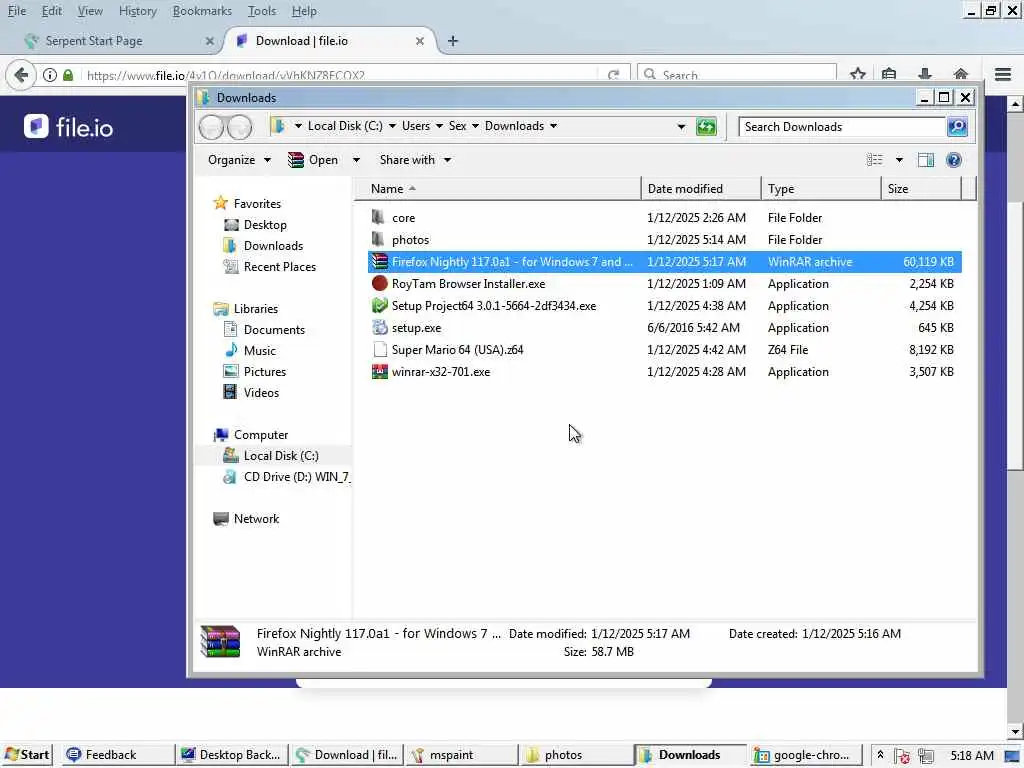The height and width of the screenshot is (768, 1024).
Task: Click the WinRAR archive thumbnail in details pane
Action: (220, 641)
